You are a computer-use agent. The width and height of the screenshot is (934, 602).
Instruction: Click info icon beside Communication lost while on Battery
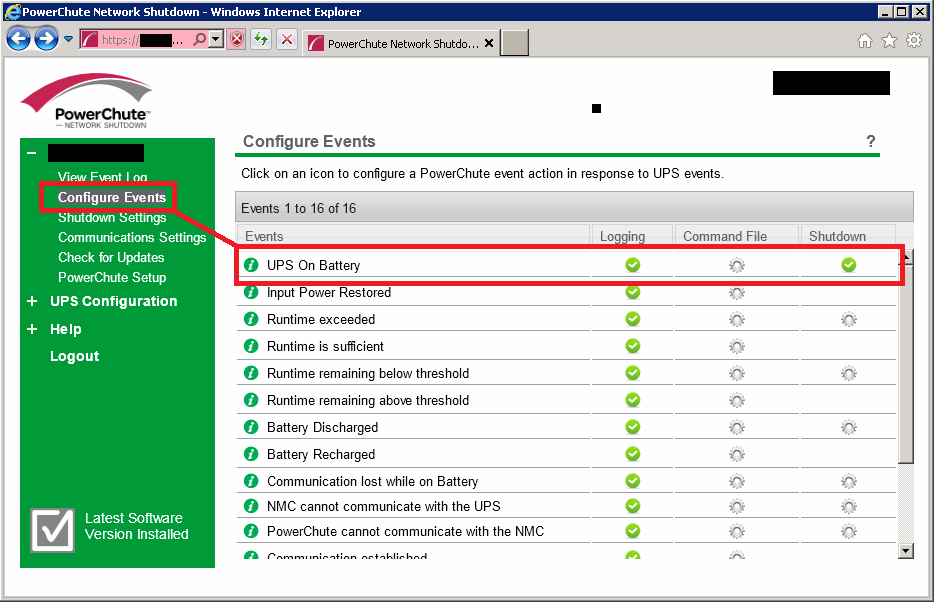pyautogui.click(x=251, y=481)
